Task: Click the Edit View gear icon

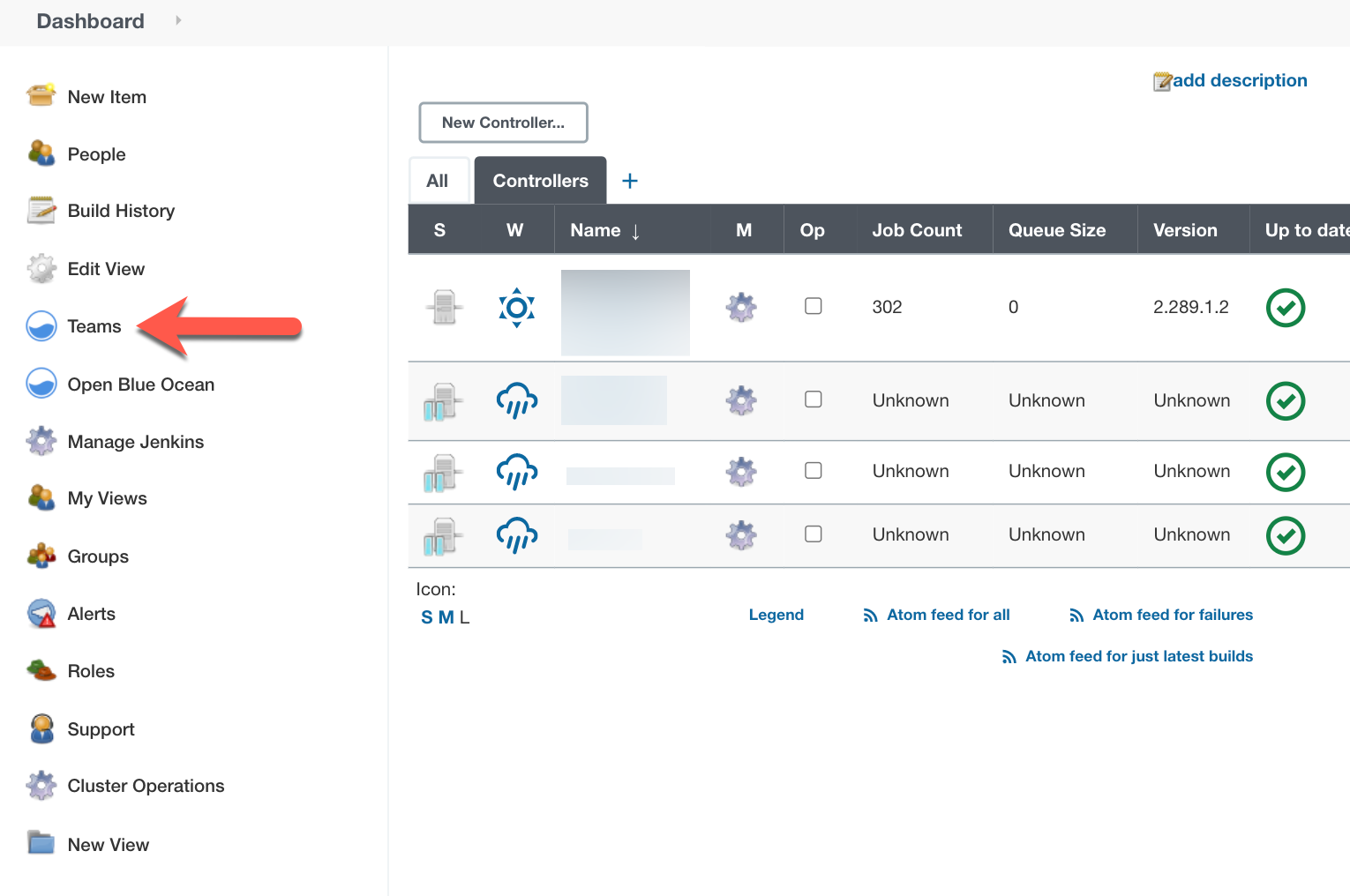Action: [41, 268]
